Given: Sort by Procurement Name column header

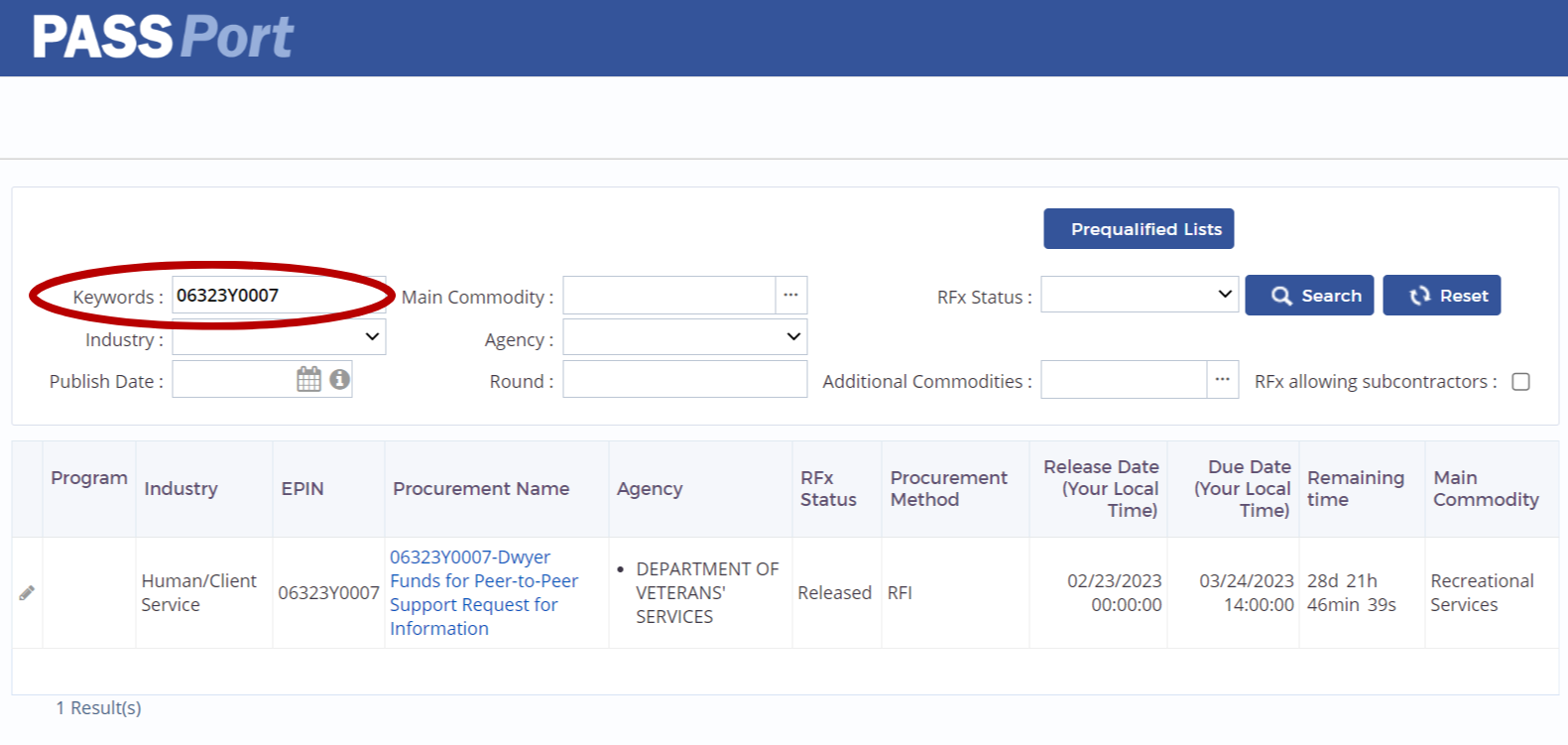Looking at the screenshot, I should [x=481, y=489].
